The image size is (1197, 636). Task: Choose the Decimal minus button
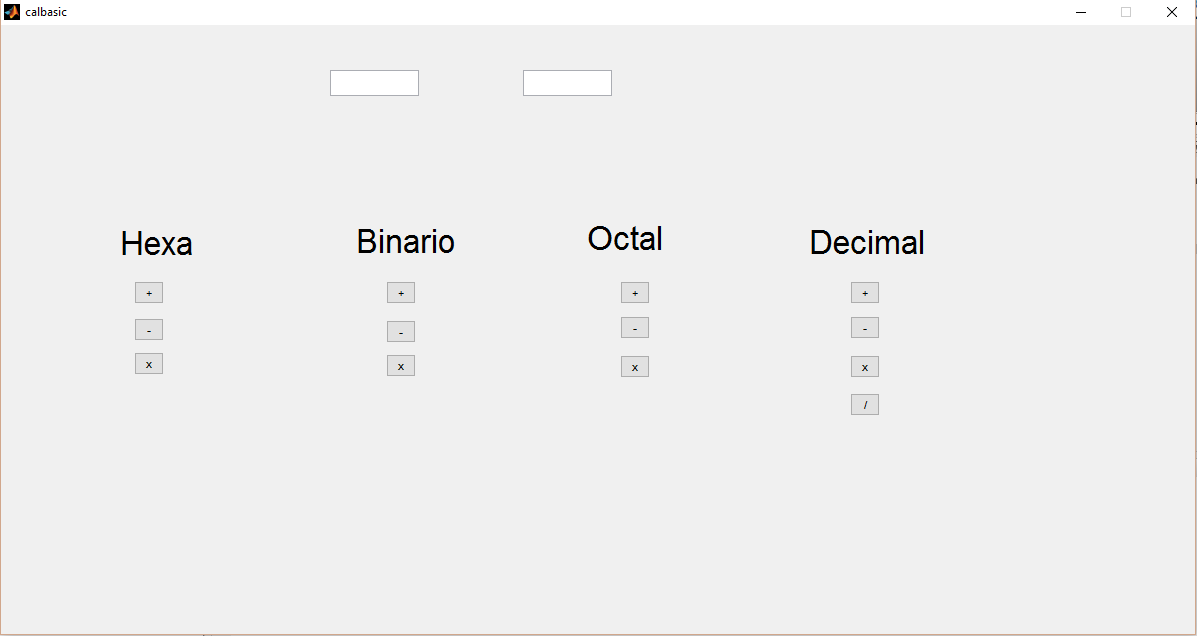pos(865,328)
